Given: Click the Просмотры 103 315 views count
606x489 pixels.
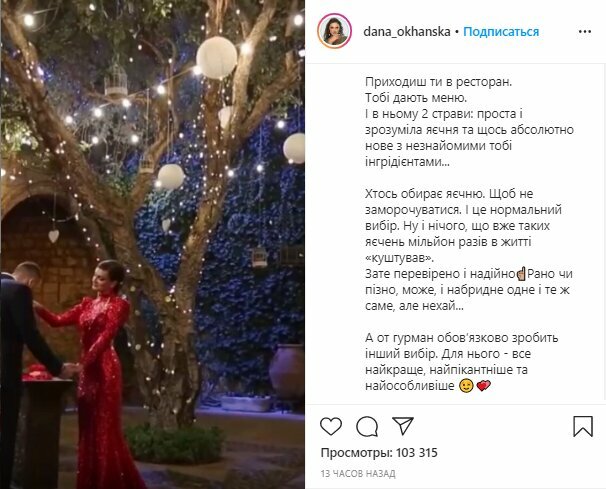Looking at the screenshot, I should (379, 453).
